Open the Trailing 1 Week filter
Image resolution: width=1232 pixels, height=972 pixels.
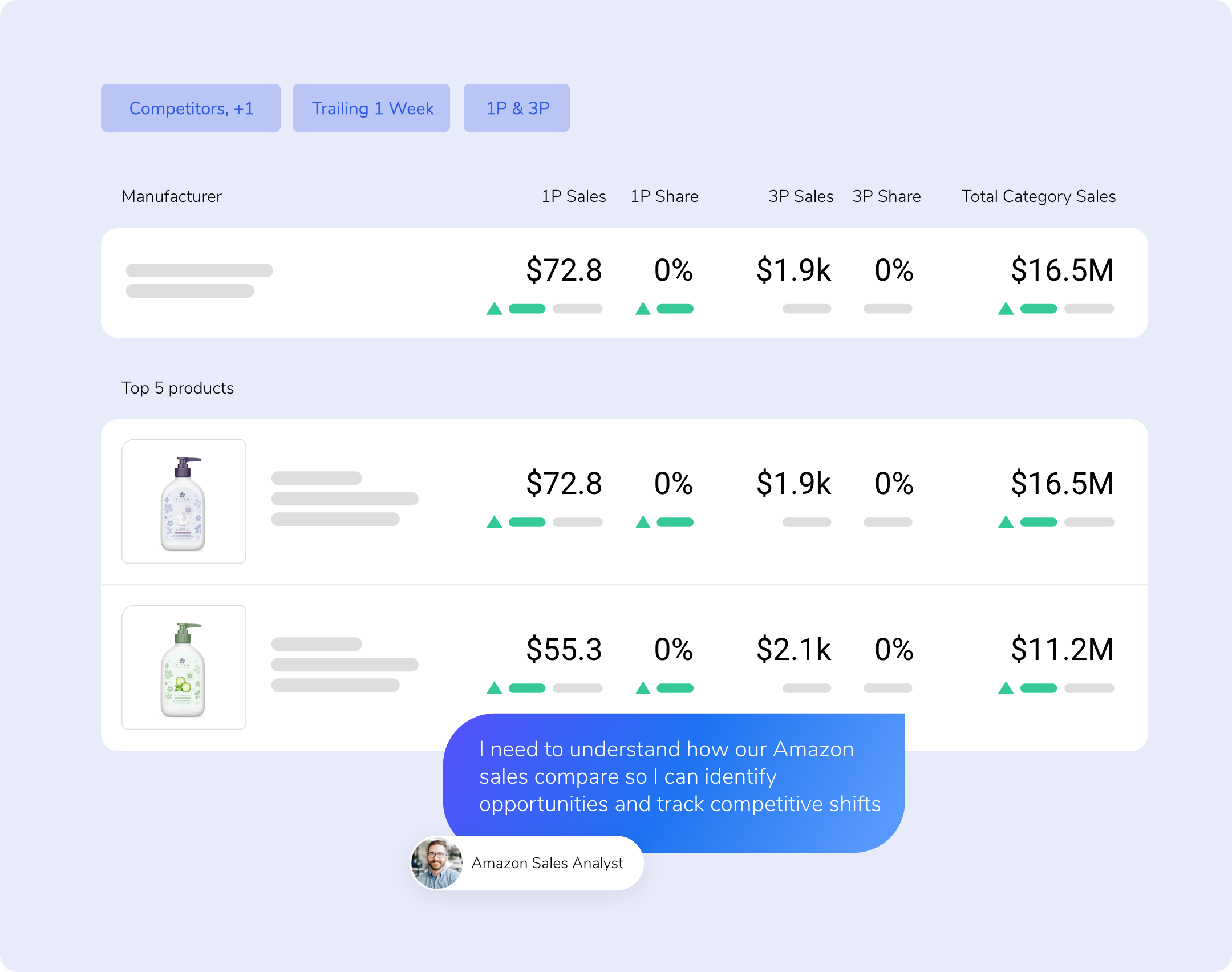pyautogui.click(x=371, y=108)
